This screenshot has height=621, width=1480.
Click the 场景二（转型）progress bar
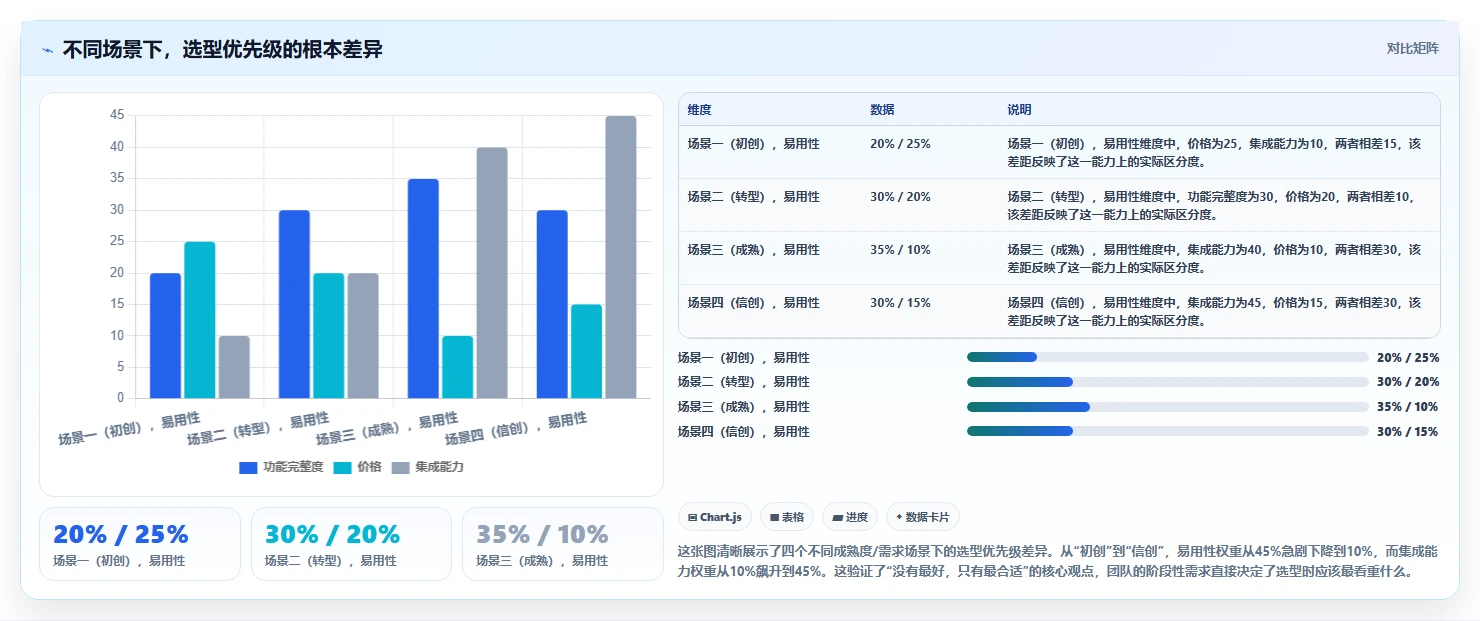(x=1167, y=382)
